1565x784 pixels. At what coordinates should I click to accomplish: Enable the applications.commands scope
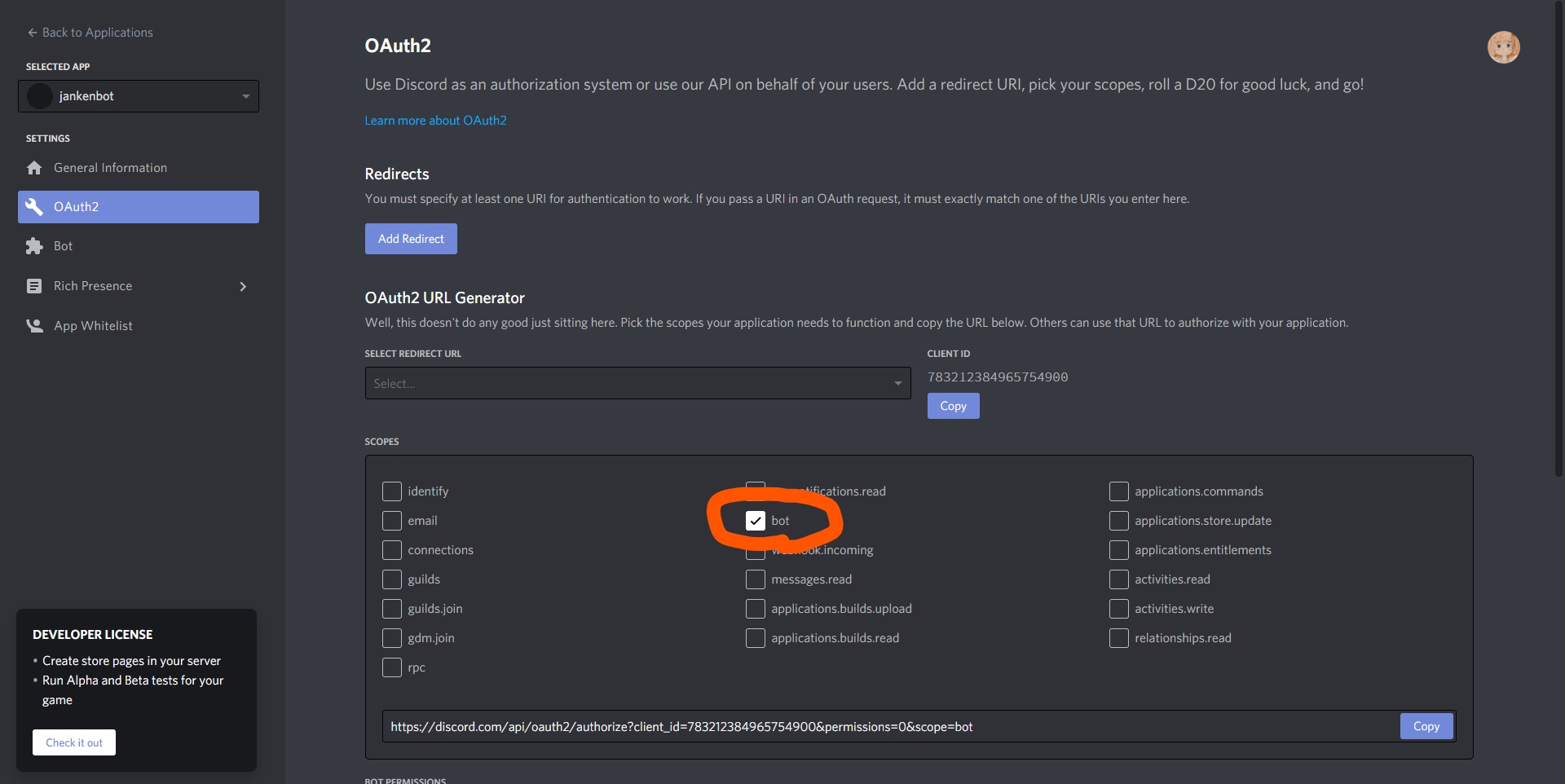[x=1118, y=491]
